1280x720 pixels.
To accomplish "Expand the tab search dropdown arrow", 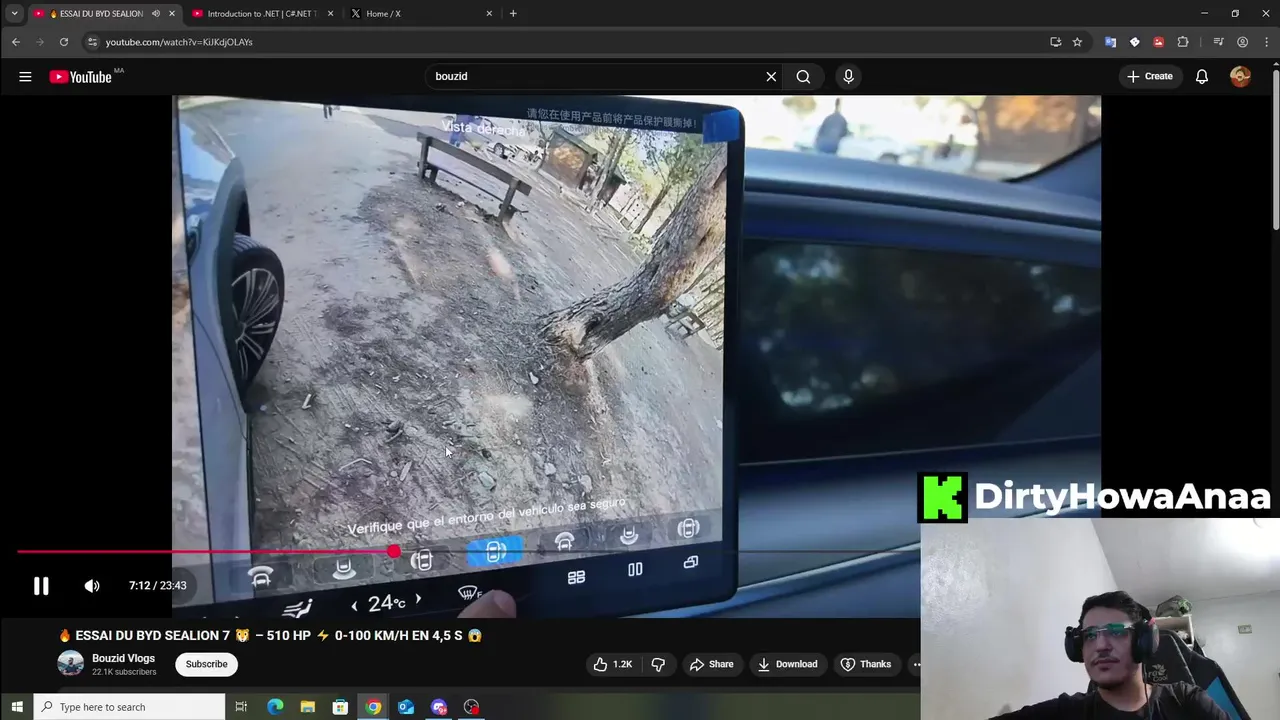I will (14, 13).
